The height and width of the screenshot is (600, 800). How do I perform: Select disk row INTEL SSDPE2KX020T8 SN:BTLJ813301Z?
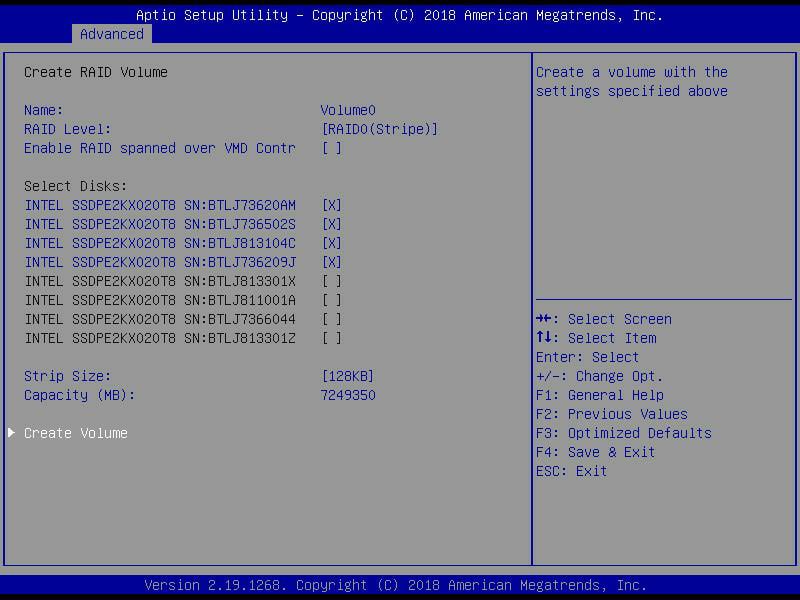tap(160, 338)
